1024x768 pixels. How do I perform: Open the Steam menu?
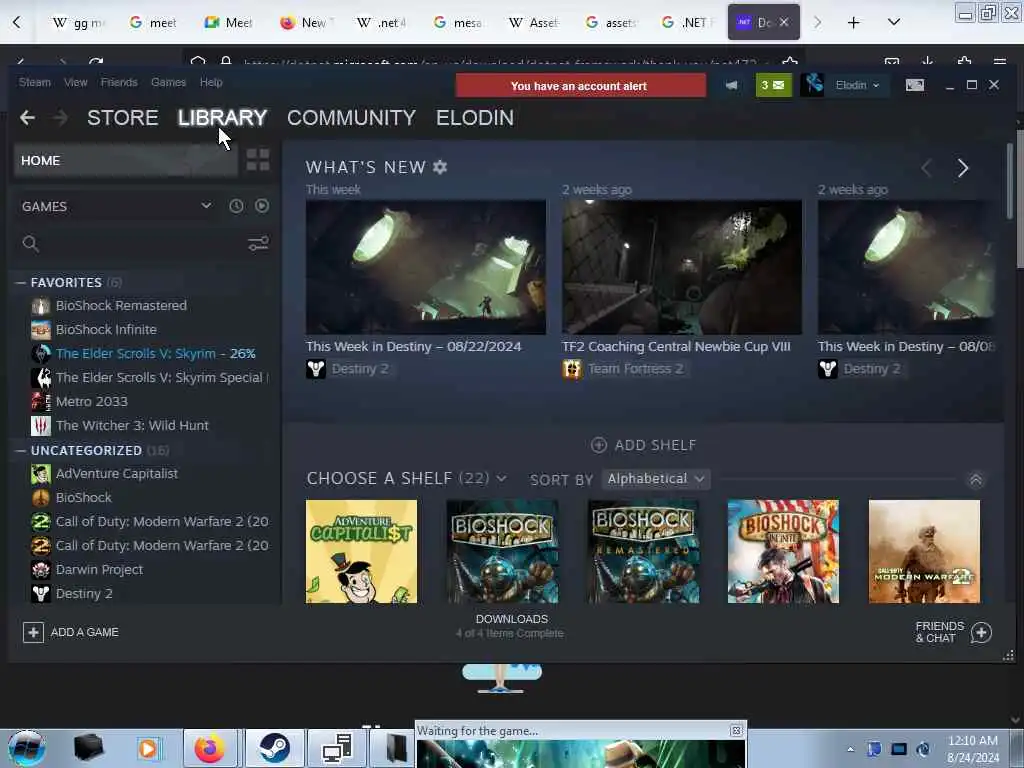(35, 82)
